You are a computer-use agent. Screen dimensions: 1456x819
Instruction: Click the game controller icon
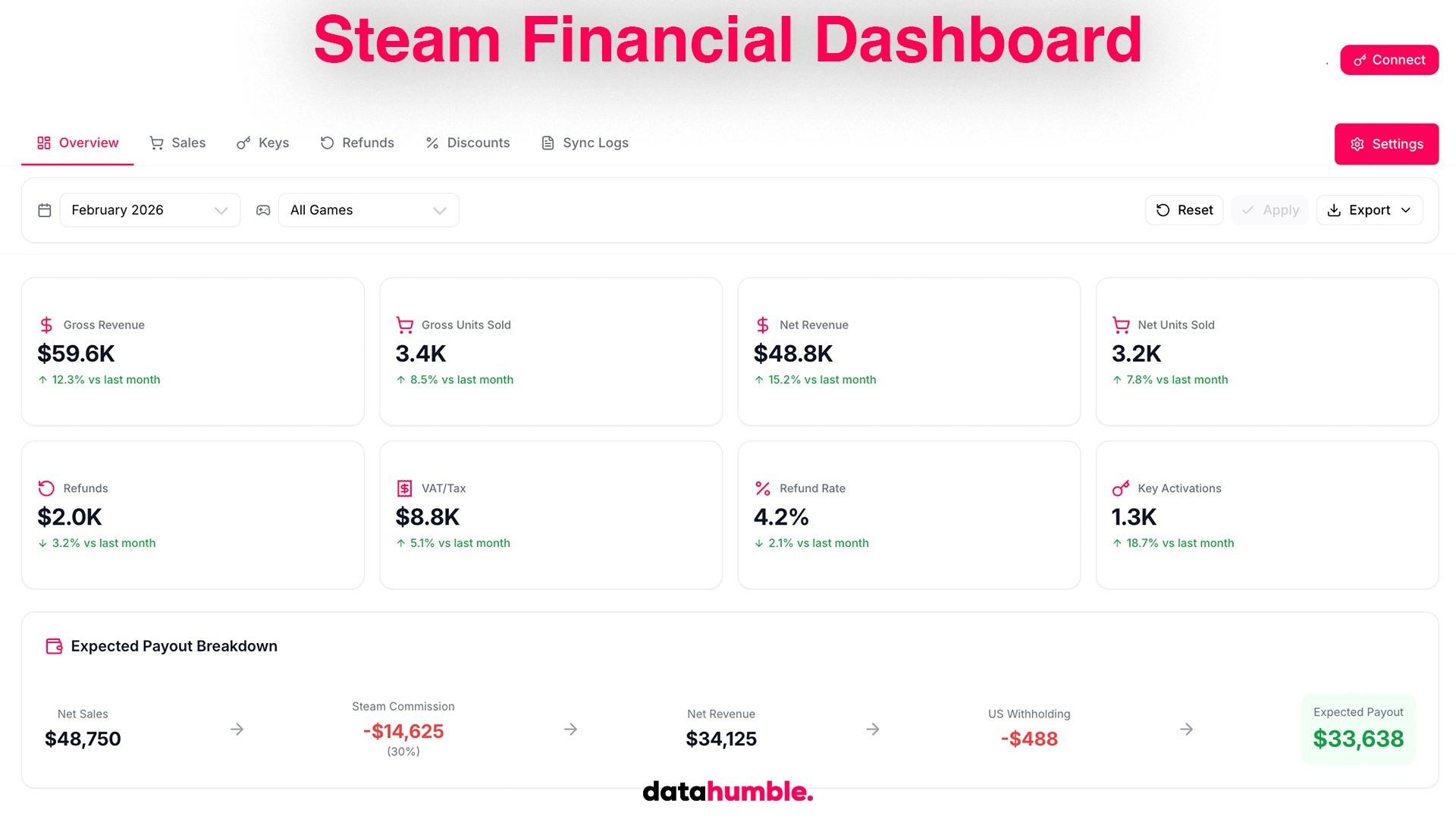(x=263, y=210)
